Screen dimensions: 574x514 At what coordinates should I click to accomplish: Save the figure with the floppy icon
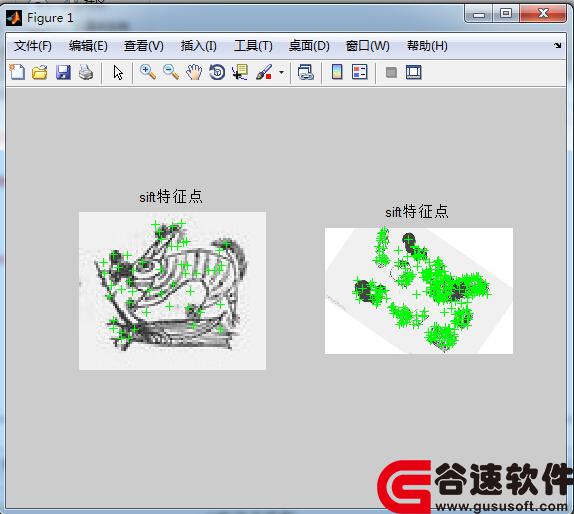pos(63,72)
